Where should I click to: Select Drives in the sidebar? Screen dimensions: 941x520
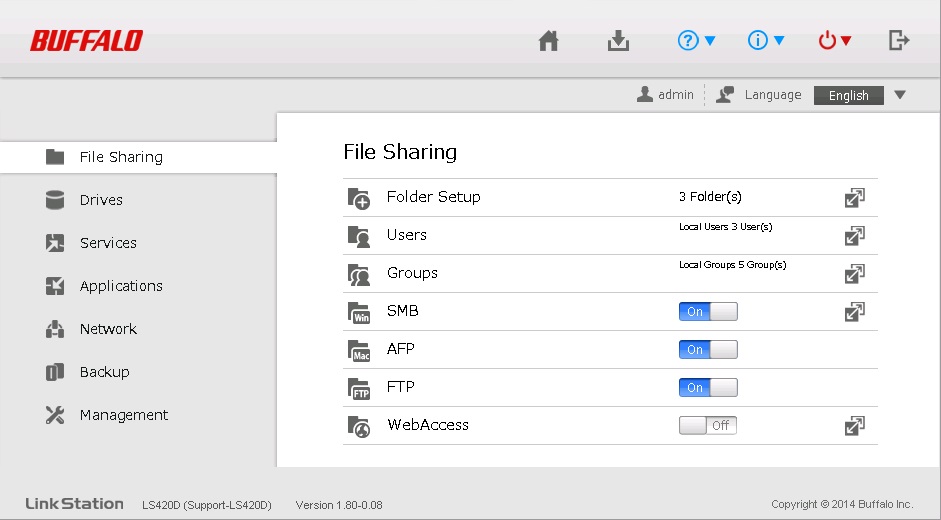[101, 200]
